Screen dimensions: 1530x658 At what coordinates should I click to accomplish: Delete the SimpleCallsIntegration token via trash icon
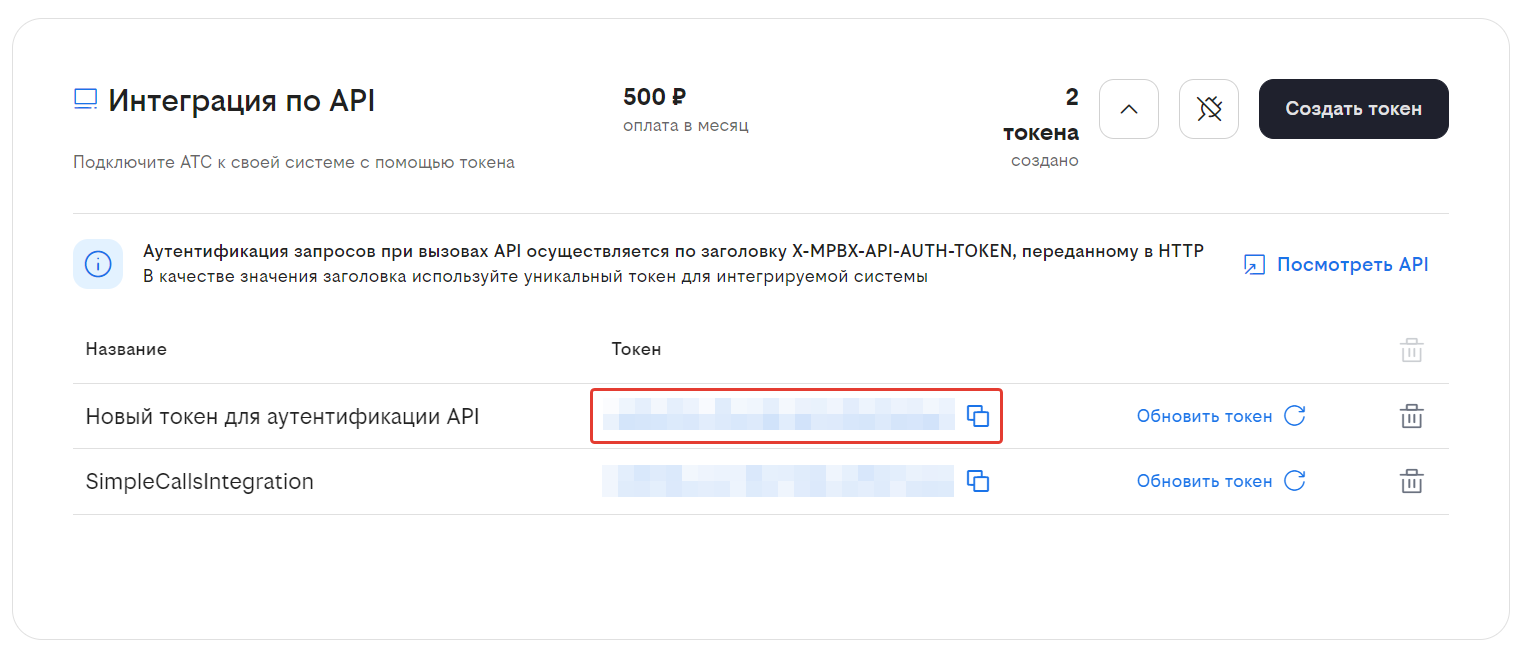tap(1411, 481)
